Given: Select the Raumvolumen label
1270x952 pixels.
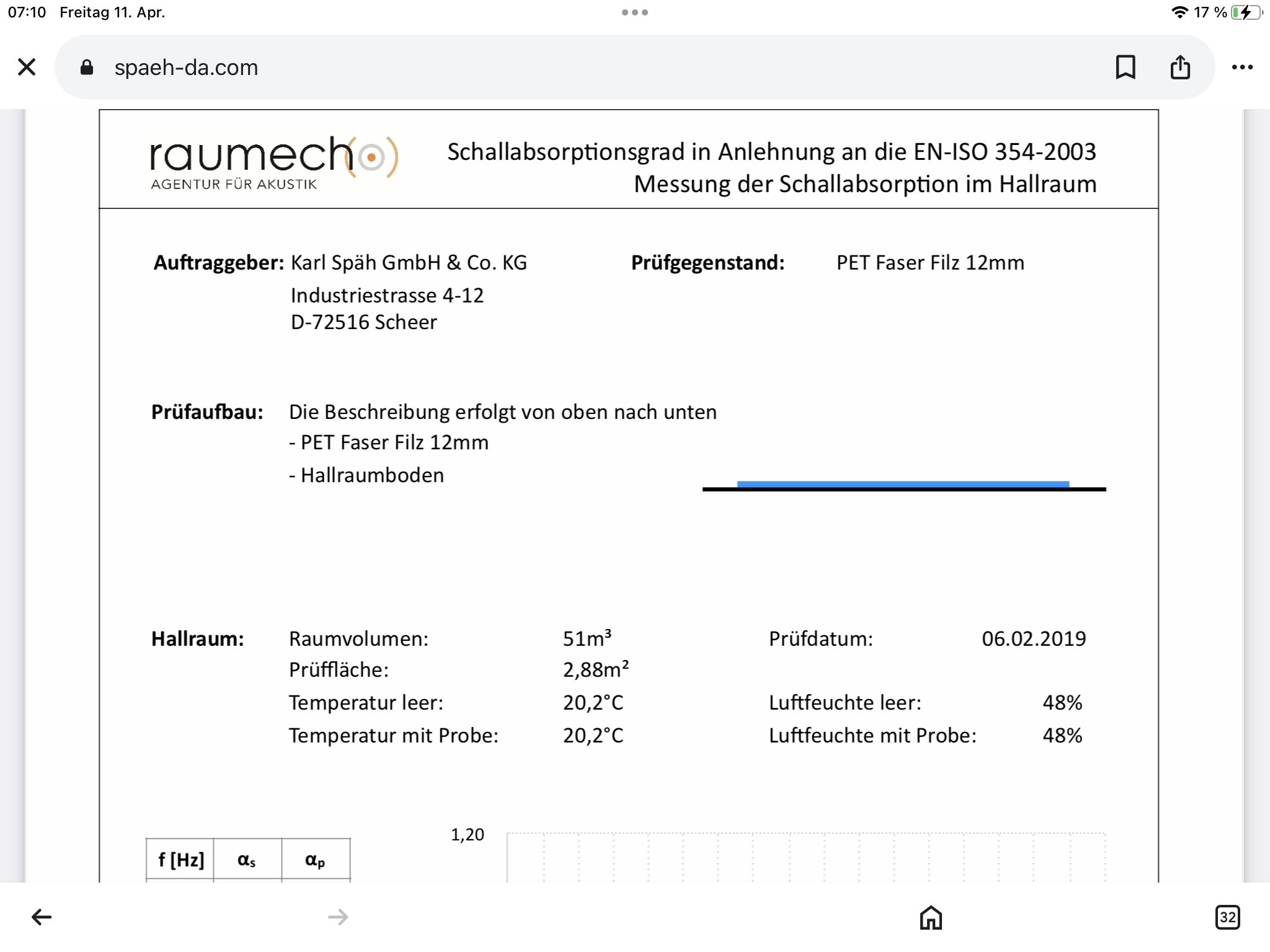Looking at the screenshot, I should point(358,639).
